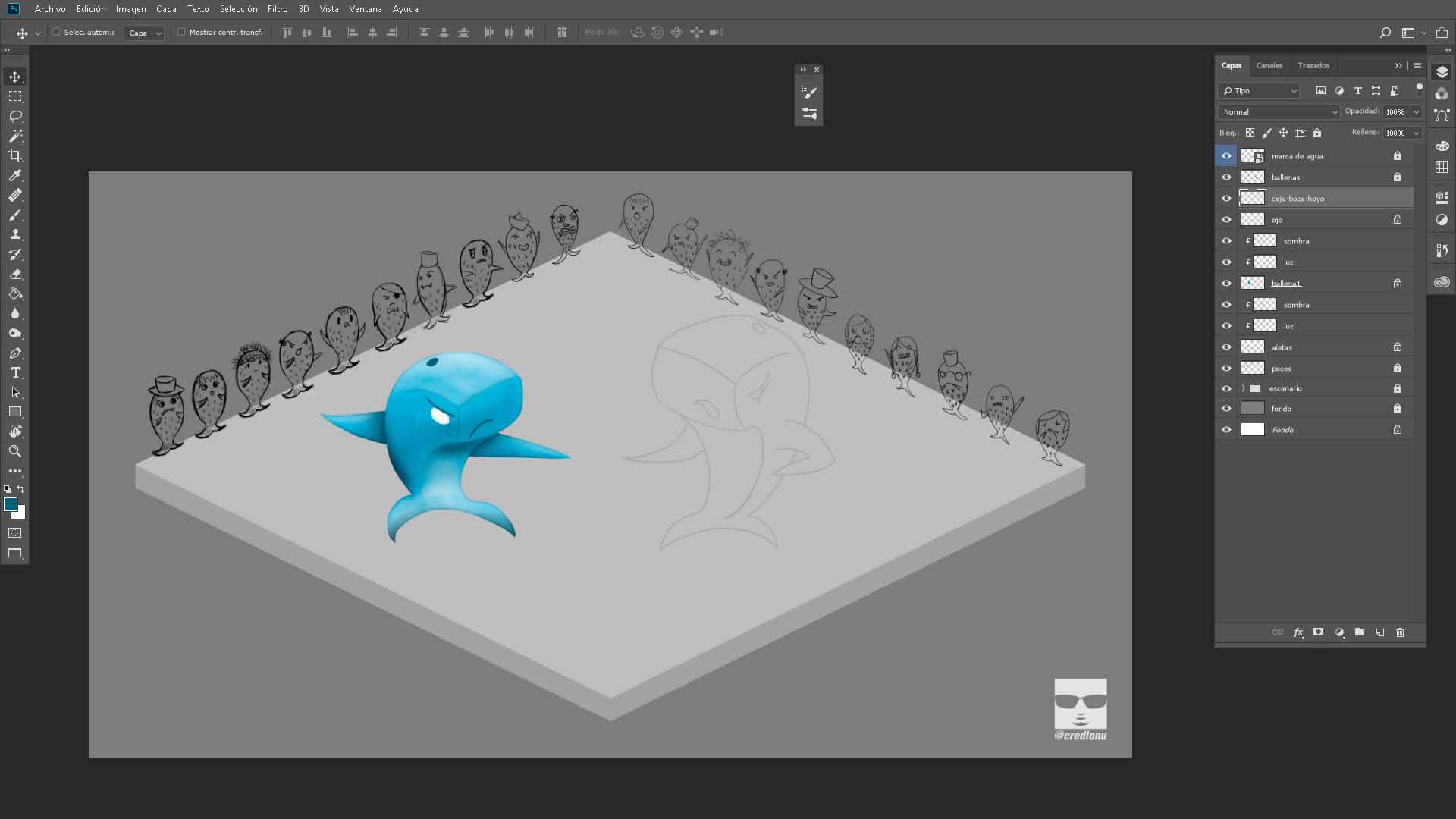Image resolution: width=1456 pixels, height=819 pixels.
Task: Expand the escenario layer group
Action: 1243,388
